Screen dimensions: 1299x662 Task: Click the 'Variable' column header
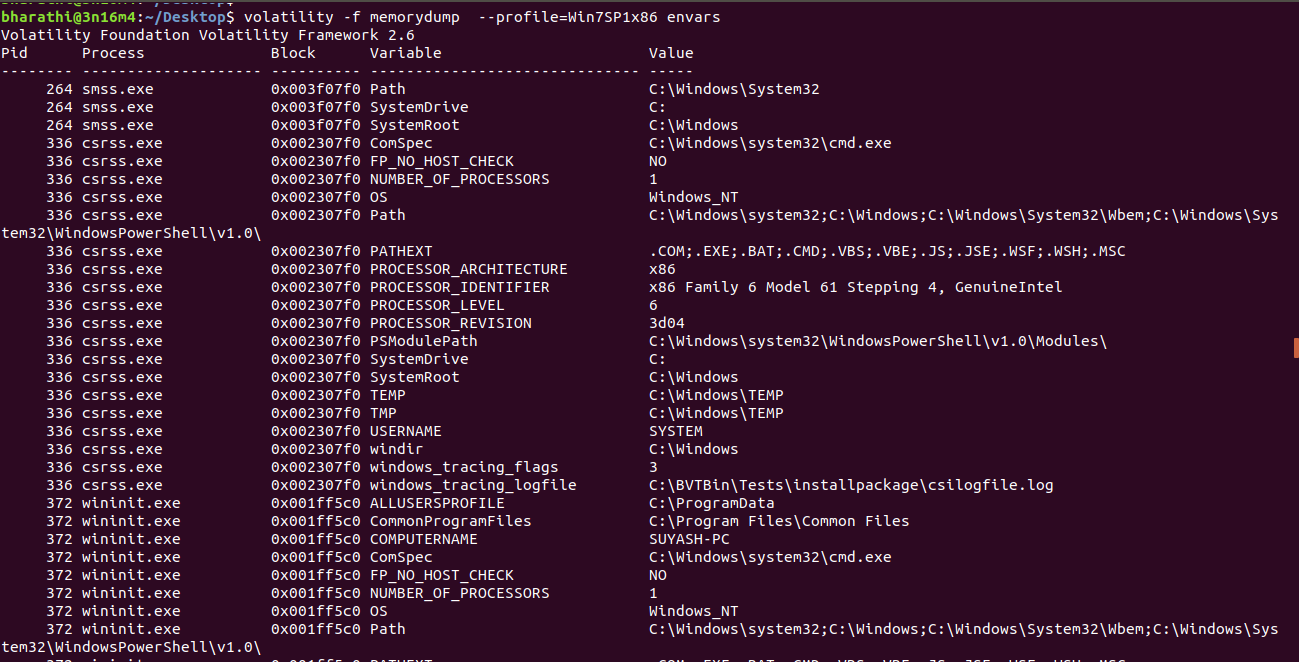point(405,53)
